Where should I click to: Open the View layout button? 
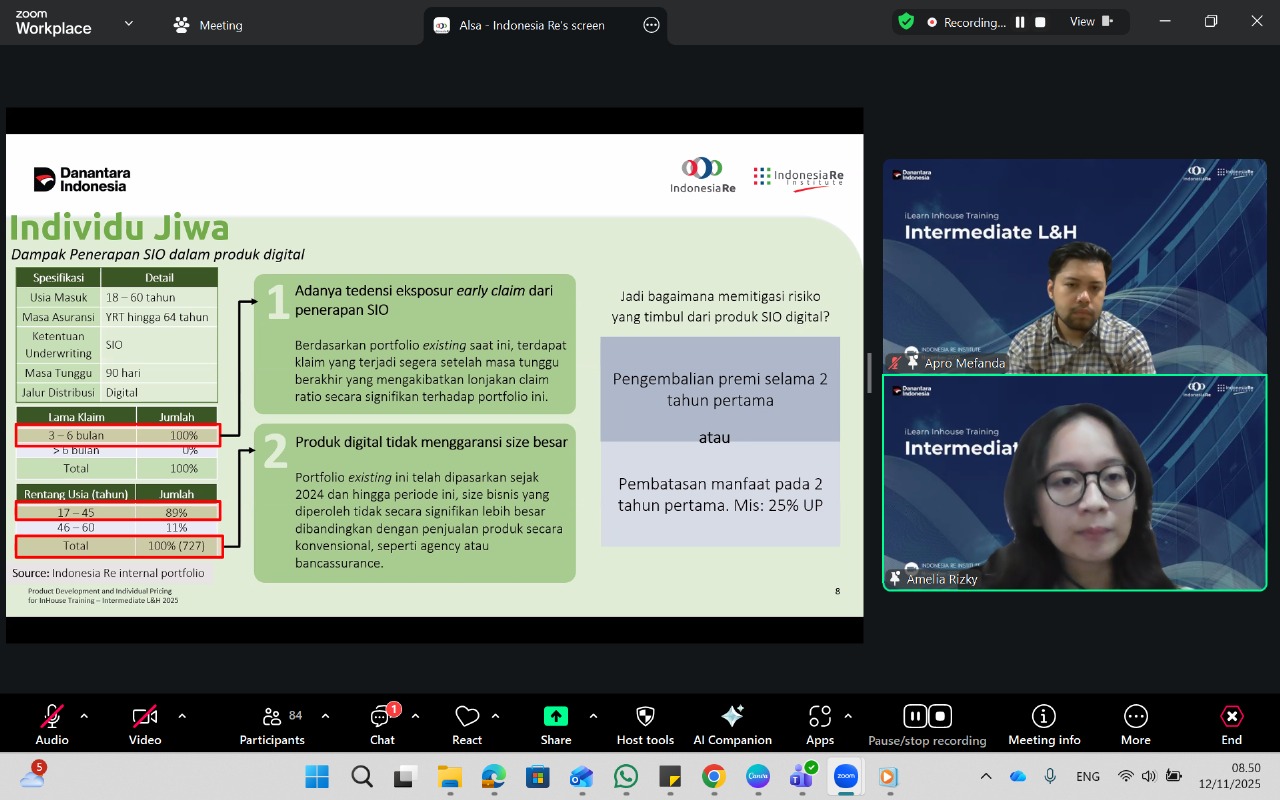coord(1090,22)
